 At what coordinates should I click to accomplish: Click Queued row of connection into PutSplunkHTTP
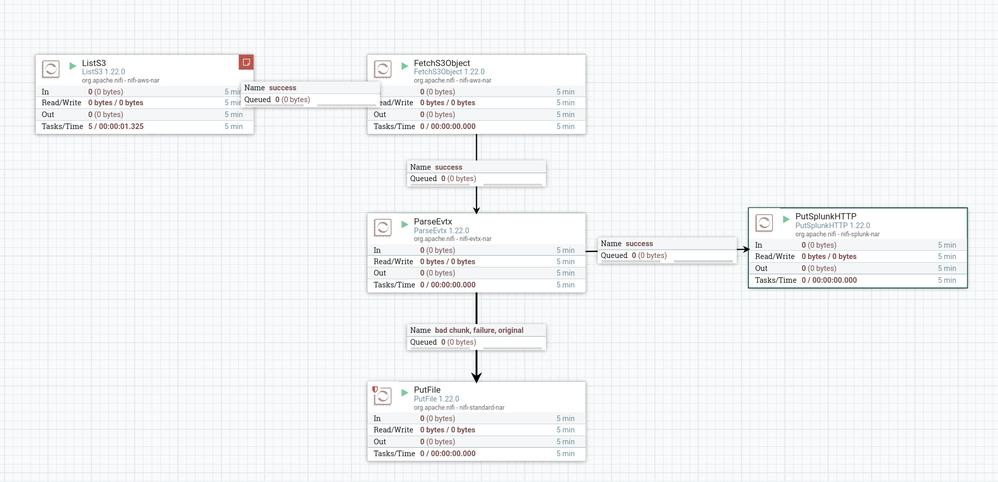pos(667,256)
